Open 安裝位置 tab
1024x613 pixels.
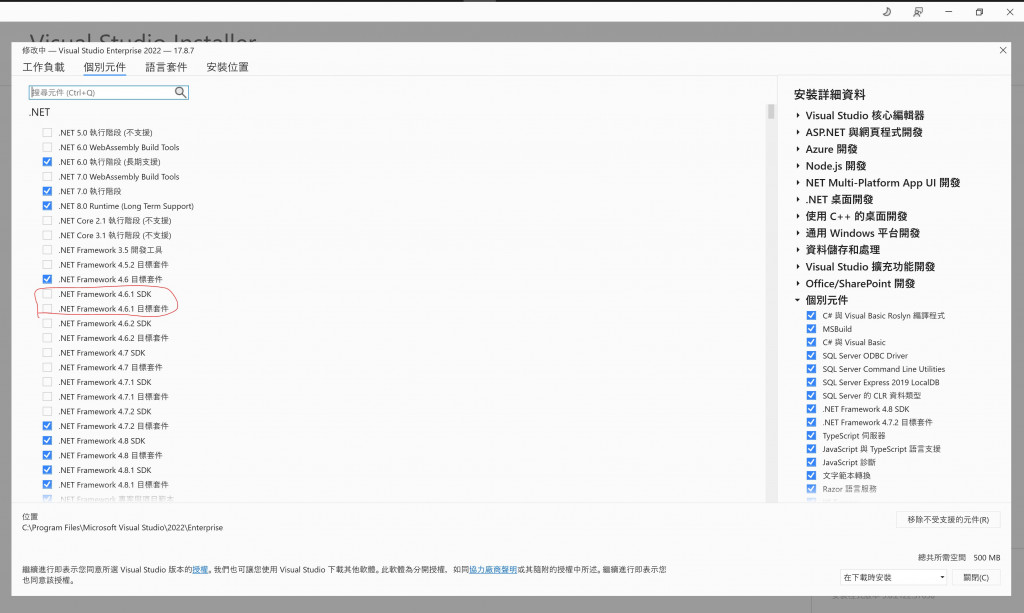(x=227, y=67)
